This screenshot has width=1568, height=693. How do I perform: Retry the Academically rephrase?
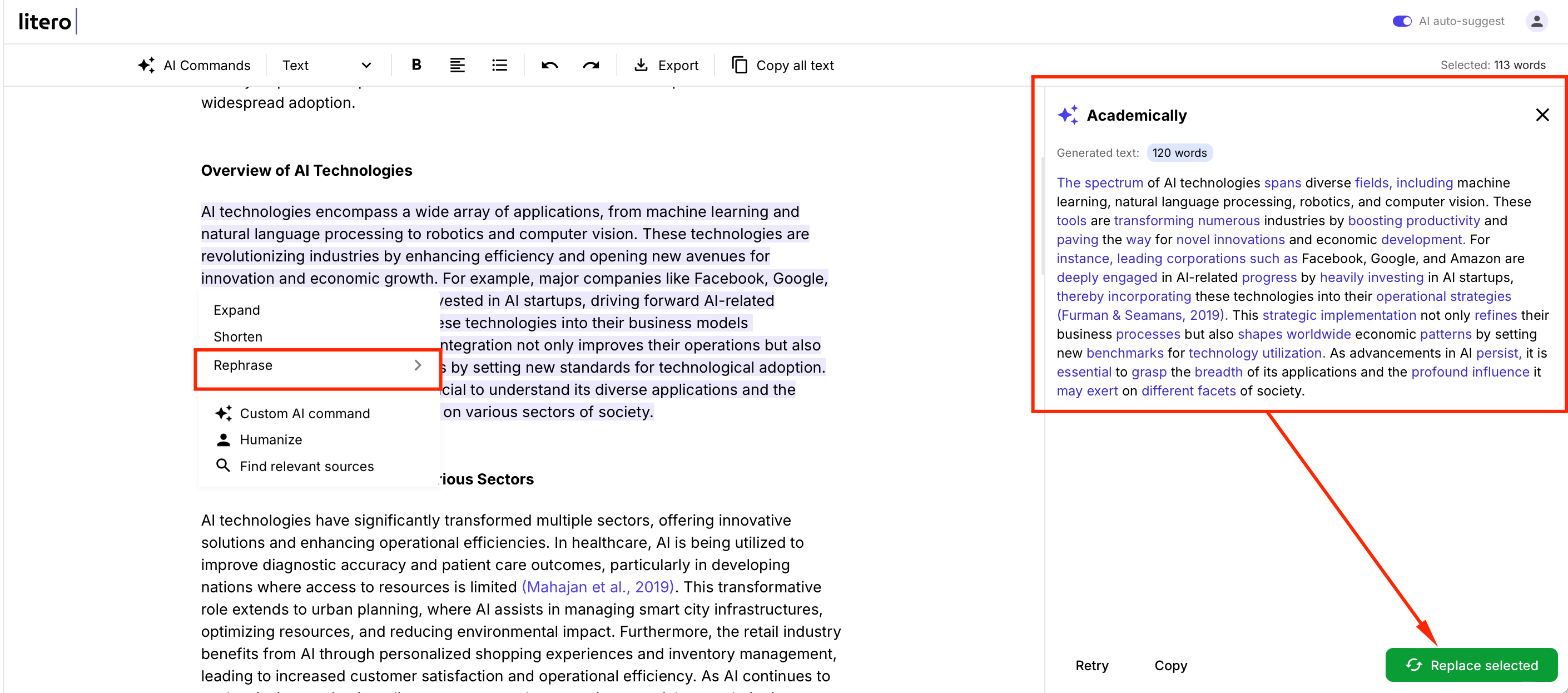(x=1092, y=665)
